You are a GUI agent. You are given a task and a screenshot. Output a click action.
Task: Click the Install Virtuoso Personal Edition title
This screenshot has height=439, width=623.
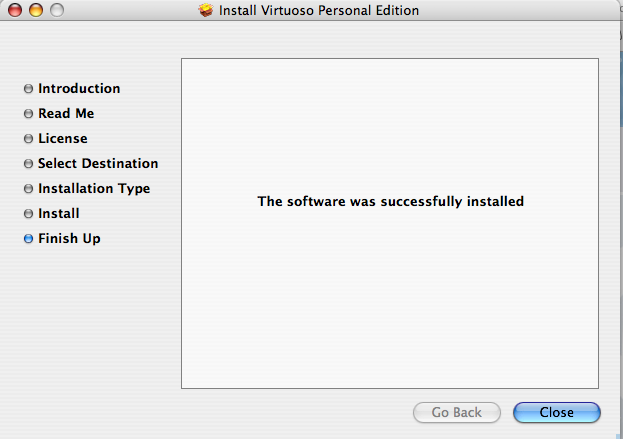click(319, 10)
